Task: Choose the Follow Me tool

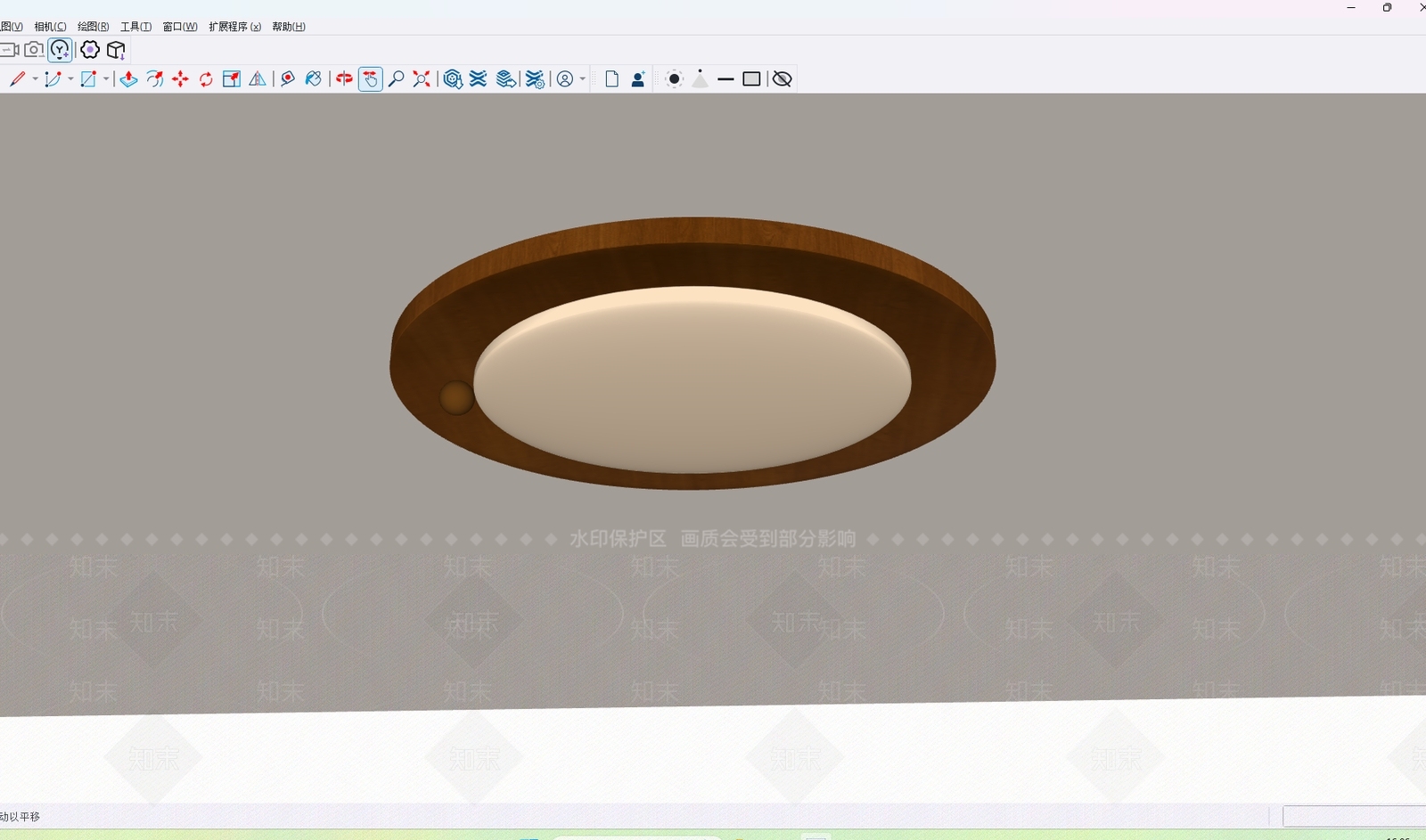Action: coord(154,79)
